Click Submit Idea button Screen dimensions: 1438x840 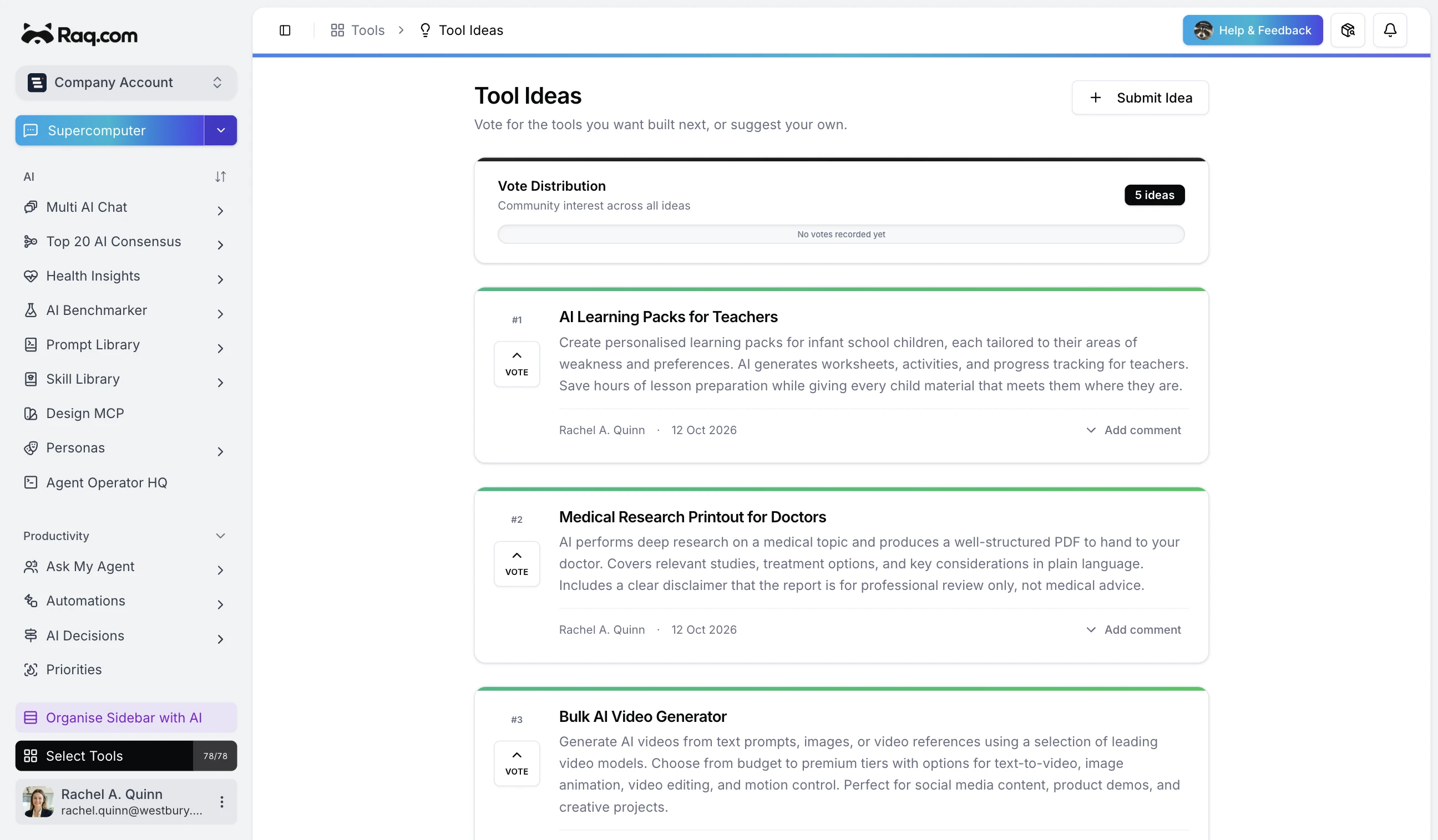pos(1140,98)
